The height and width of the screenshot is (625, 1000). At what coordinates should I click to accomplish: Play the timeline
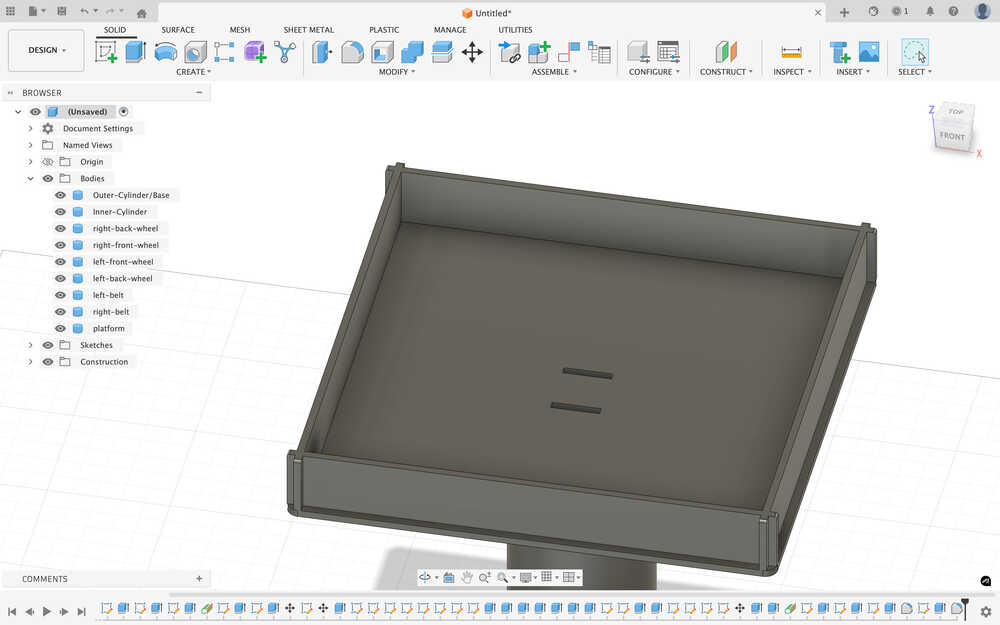tap(47, 611)
